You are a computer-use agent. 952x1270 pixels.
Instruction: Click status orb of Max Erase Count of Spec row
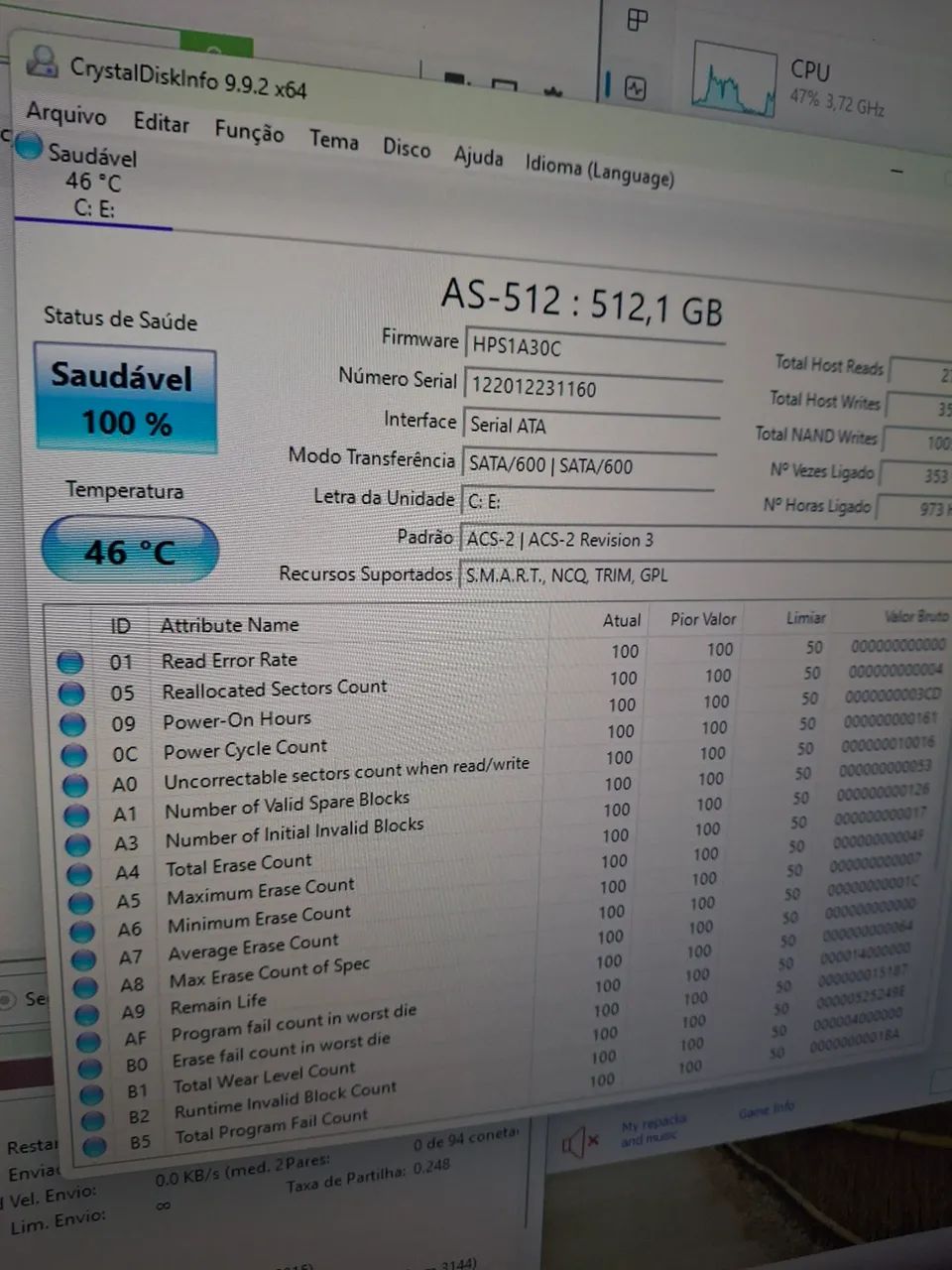[86, 986]
